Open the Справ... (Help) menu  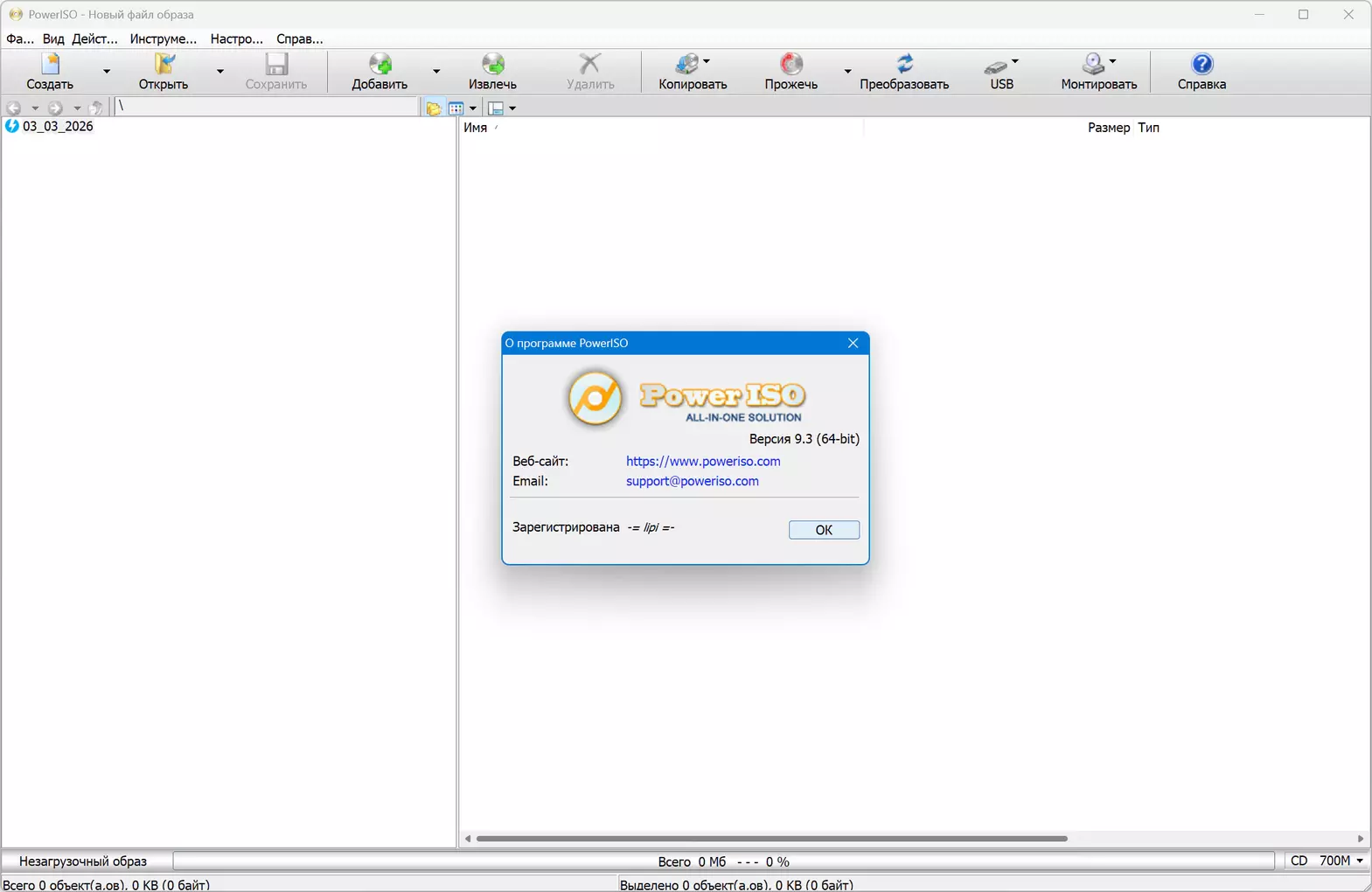(300, 38)
